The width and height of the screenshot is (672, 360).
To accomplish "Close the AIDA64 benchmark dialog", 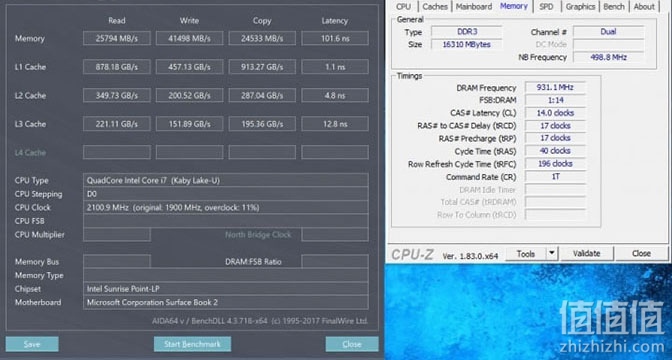I will 352,344.
